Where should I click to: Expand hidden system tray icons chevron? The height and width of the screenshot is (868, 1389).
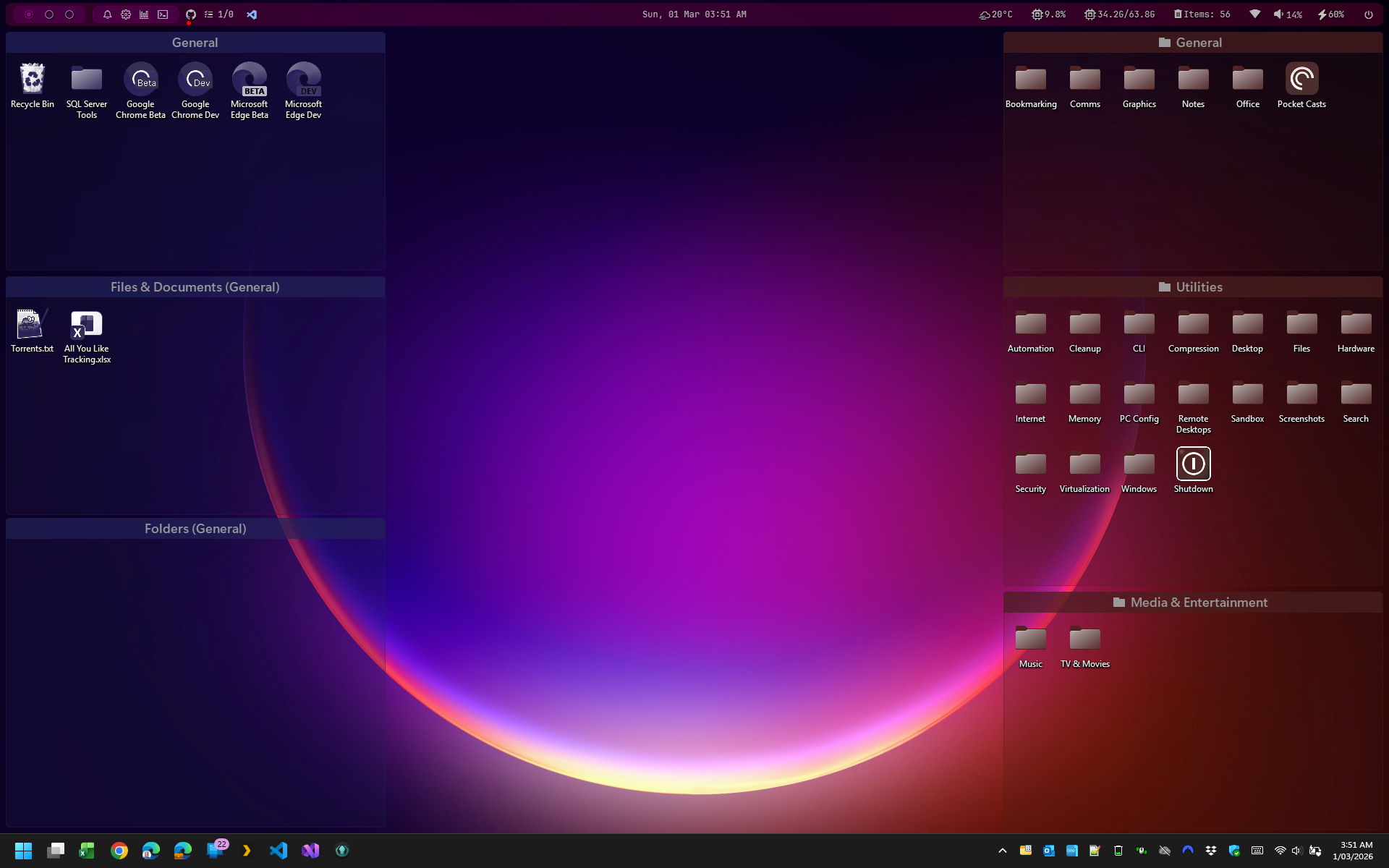click(1003, 851)
